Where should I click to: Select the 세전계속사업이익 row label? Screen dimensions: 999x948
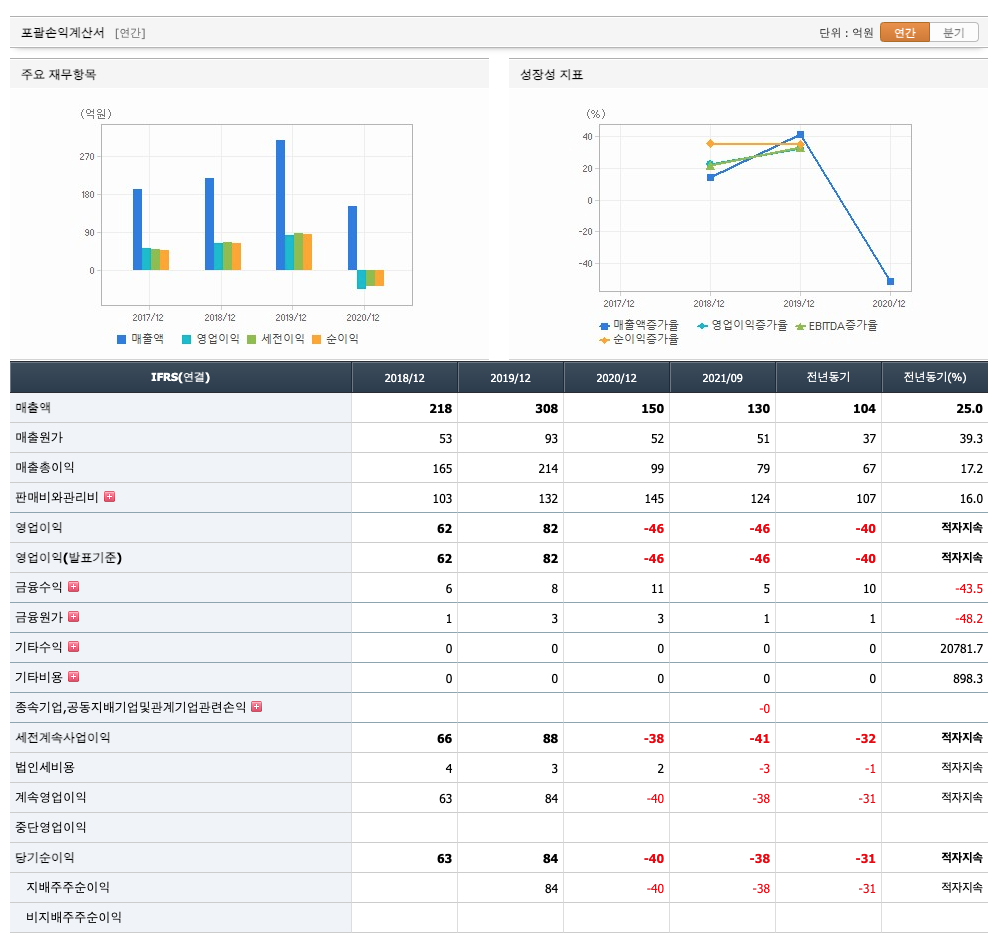pos(62,737)
